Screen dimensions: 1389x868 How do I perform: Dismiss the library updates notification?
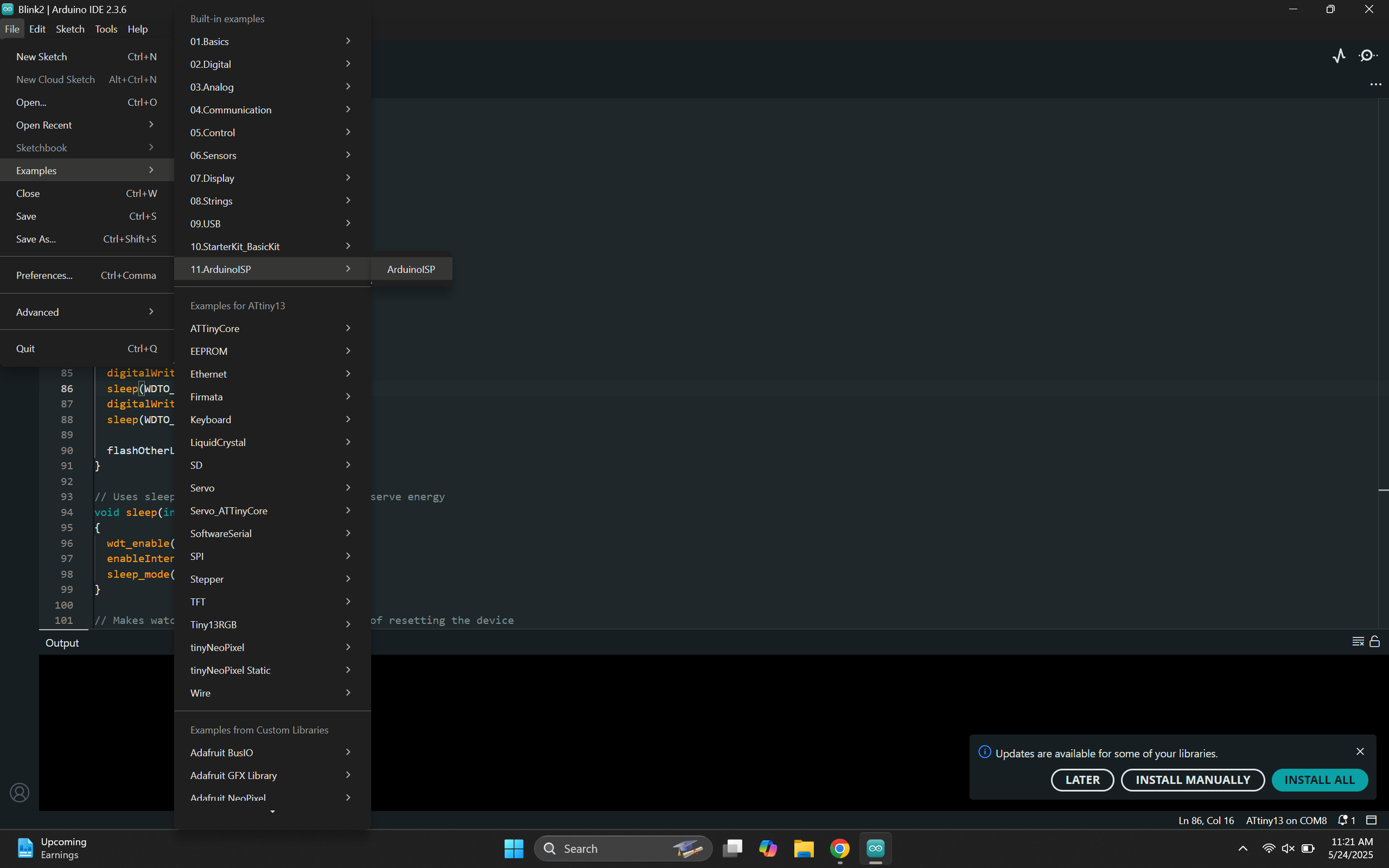pyautogui.click(x=1360, y=751)
